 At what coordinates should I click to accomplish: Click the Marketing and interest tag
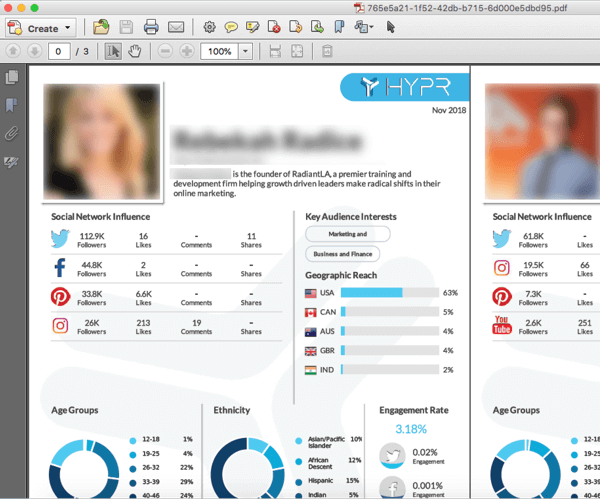click(x=348, y=234)
